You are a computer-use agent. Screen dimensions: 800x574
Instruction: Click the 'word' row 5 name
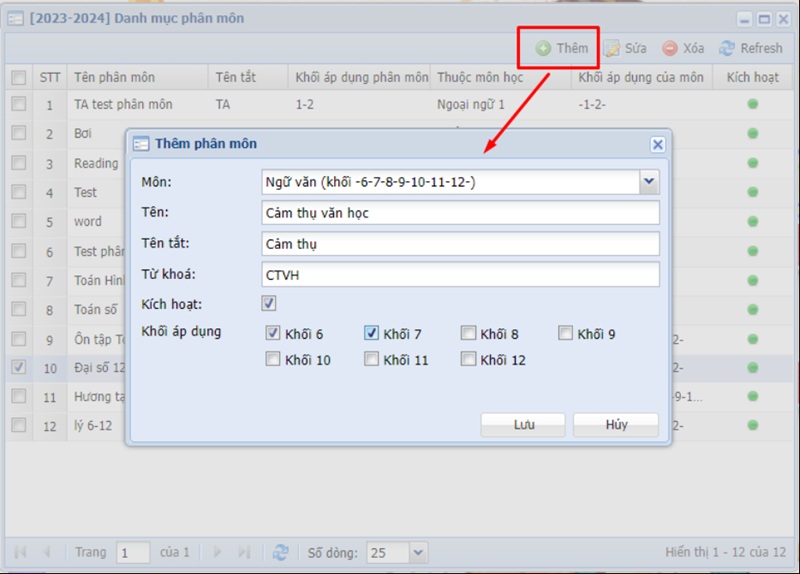pos(88,221)
